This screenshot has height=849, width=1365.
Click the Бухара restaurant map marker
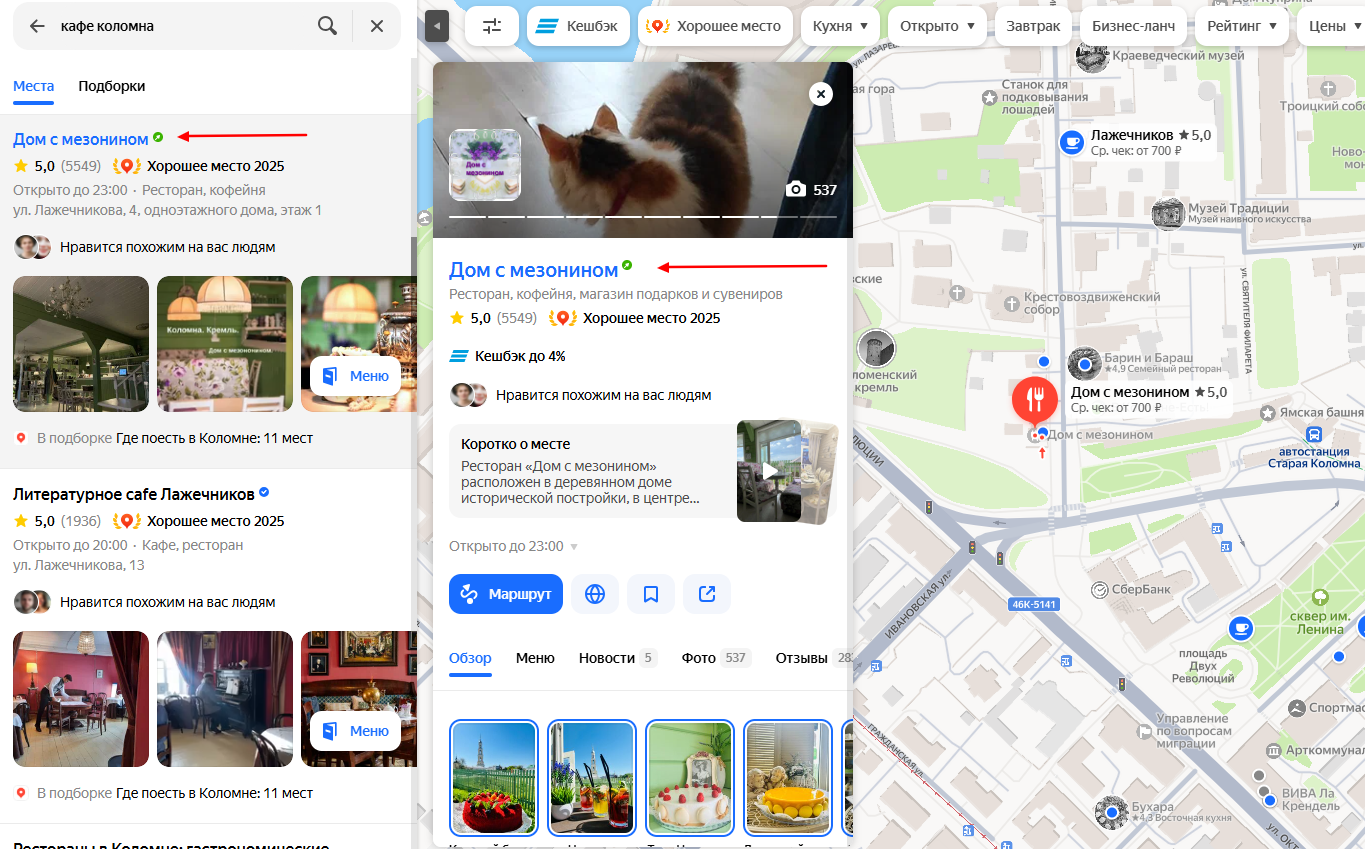[1110, 811]
